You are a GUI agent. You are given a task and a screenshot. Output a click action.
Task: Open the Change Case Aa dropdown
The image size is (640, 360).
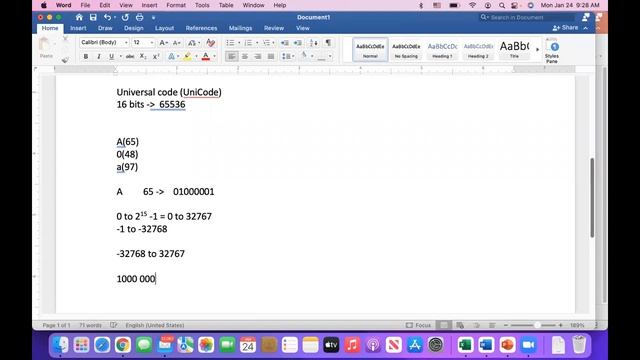point(193,43)
